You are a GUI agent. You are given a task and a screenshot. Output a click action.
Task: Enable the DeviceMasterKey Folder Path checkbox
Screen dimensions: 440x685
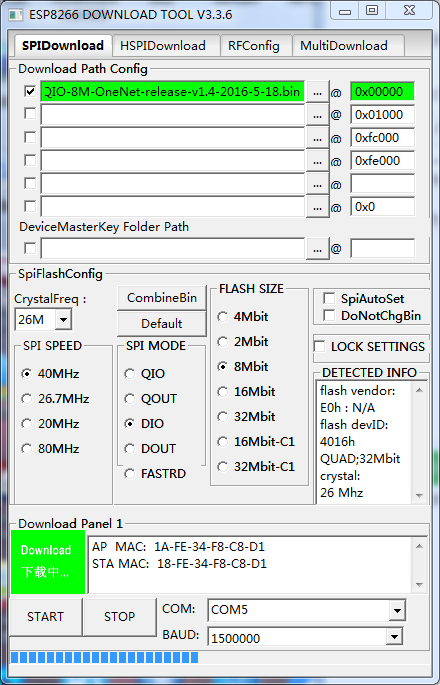point(30,249)
